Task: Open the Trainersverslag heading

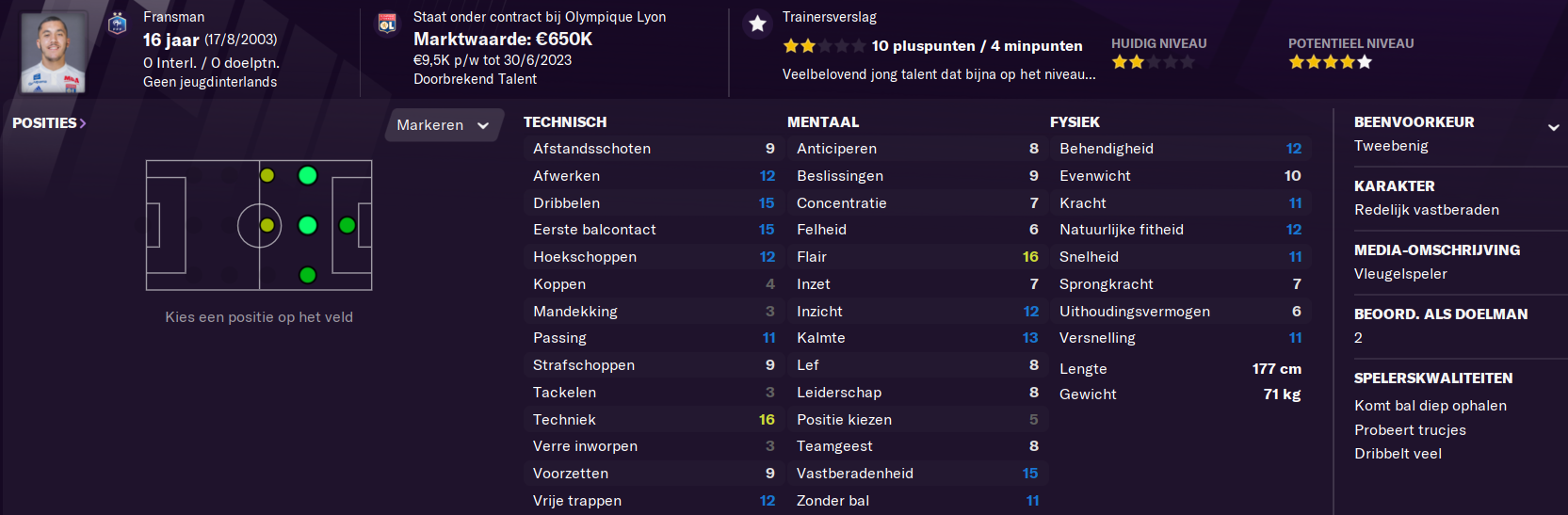Action: [x=829, y=17]
